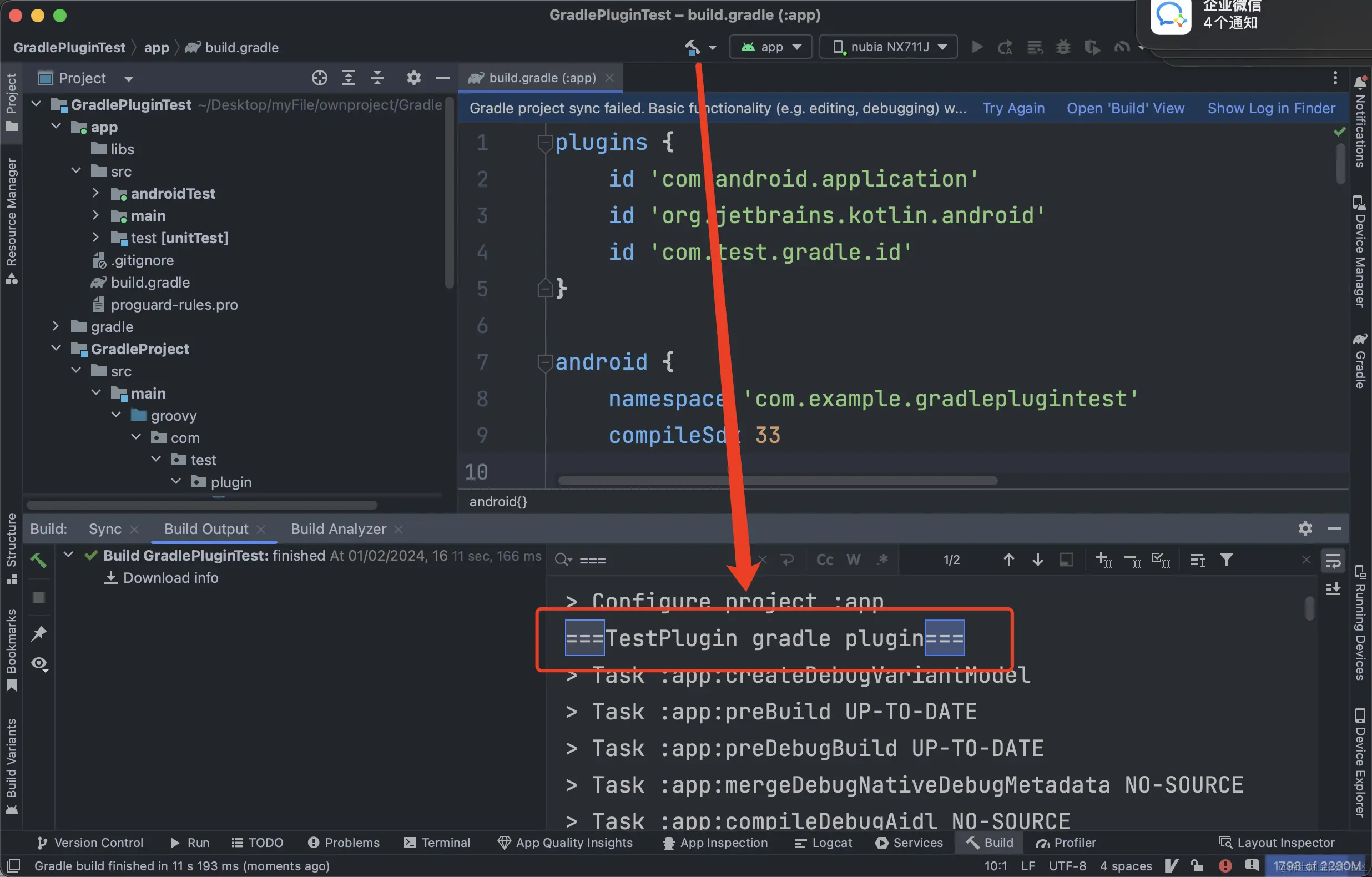Toggle Match Case Cc in search bar
The width and height of the screenshot is (1372, 877).
[824, 560]
